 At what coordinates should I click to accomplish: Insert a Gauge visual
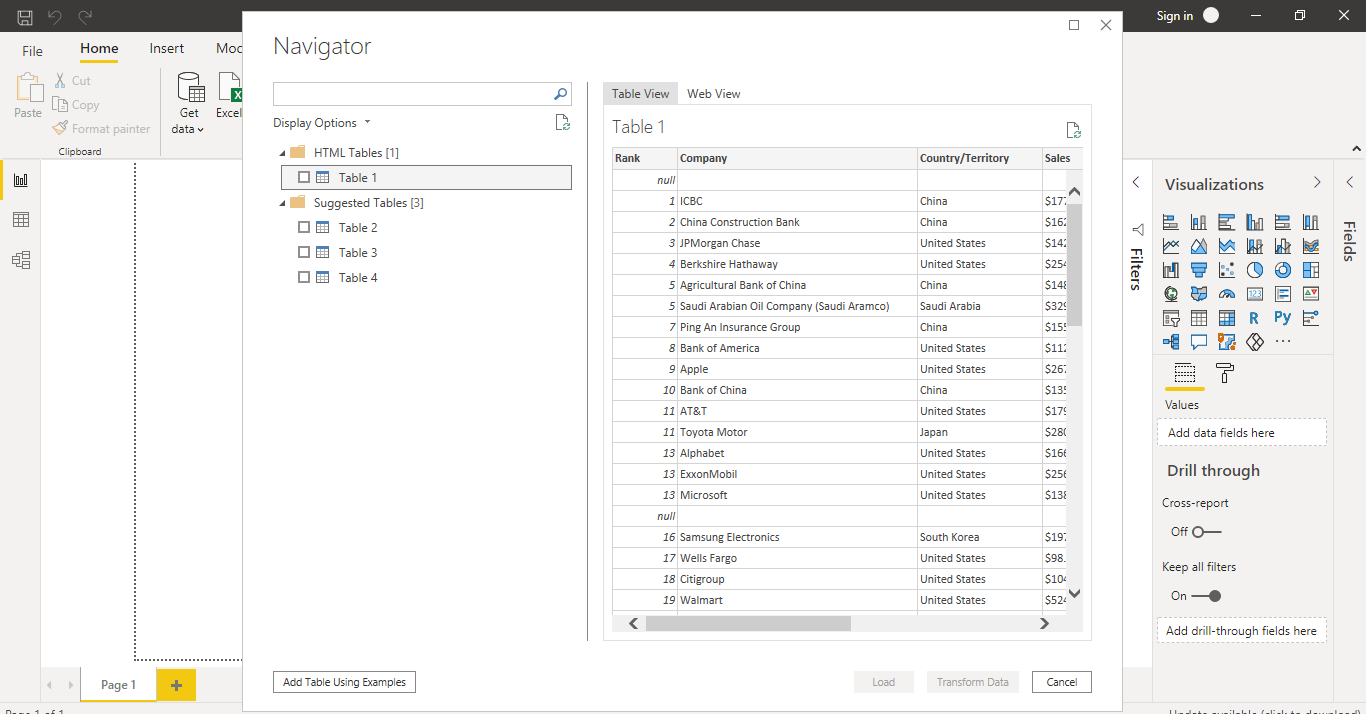click(1227, 294)
